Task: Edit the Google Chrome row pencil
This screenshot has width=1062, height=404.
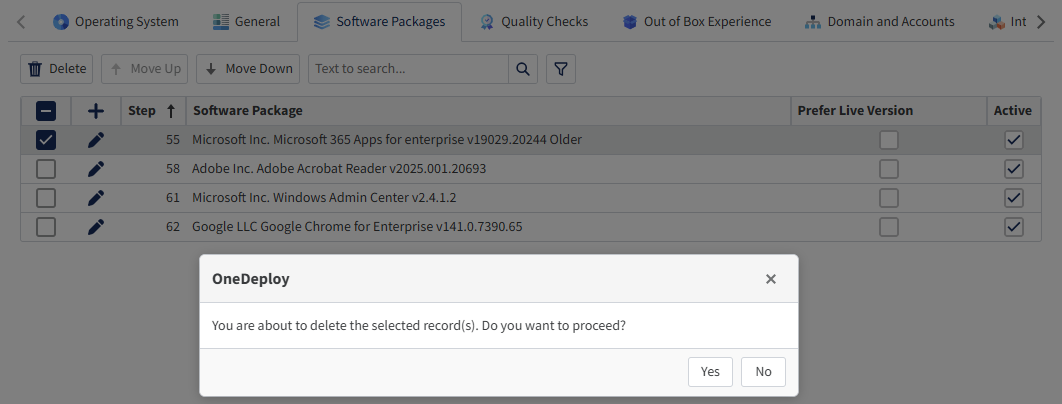Action: pos(96,227)
